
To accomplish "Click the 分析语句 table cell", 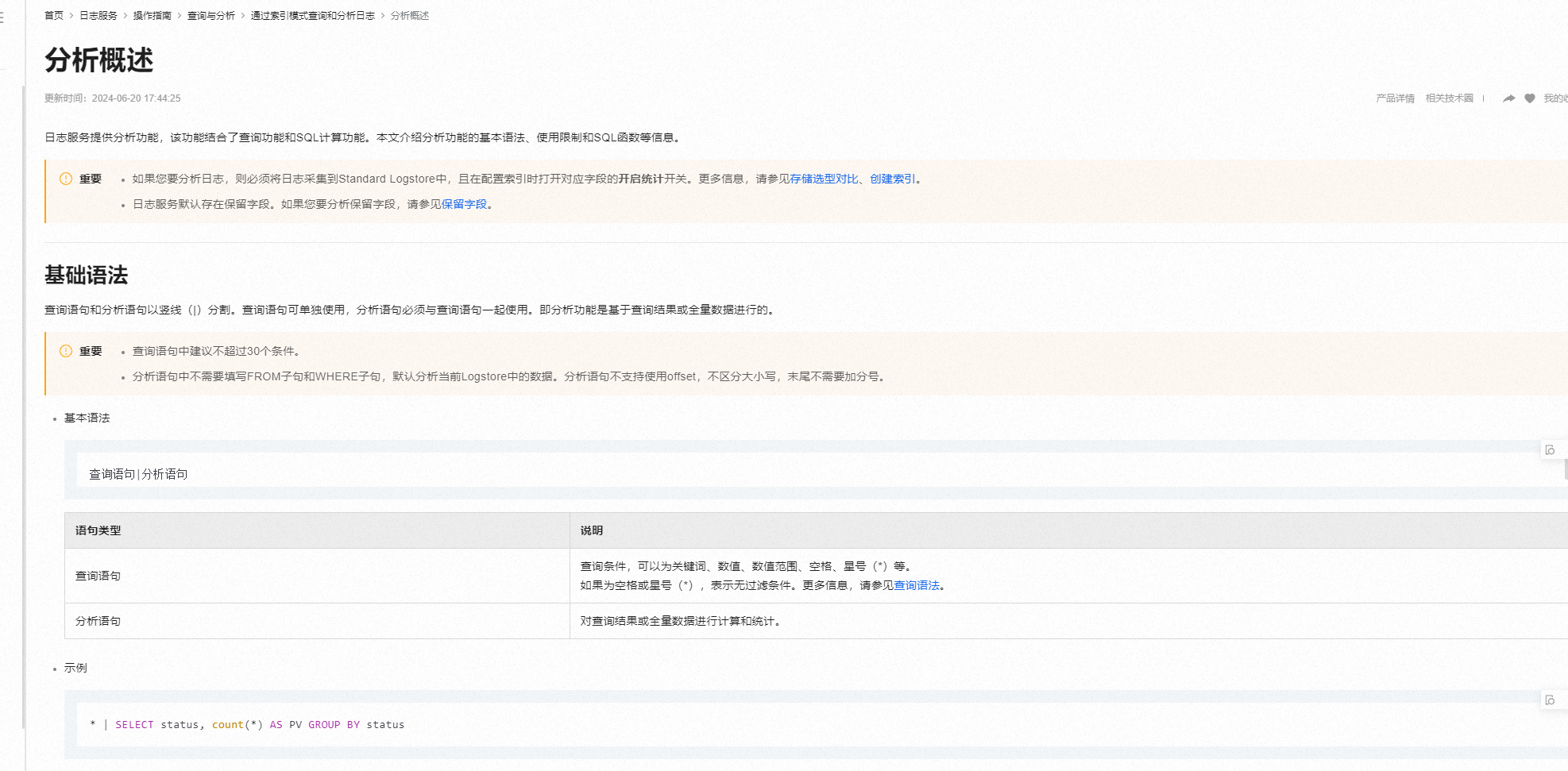I will pyautogui.click(x=317, y=621).
